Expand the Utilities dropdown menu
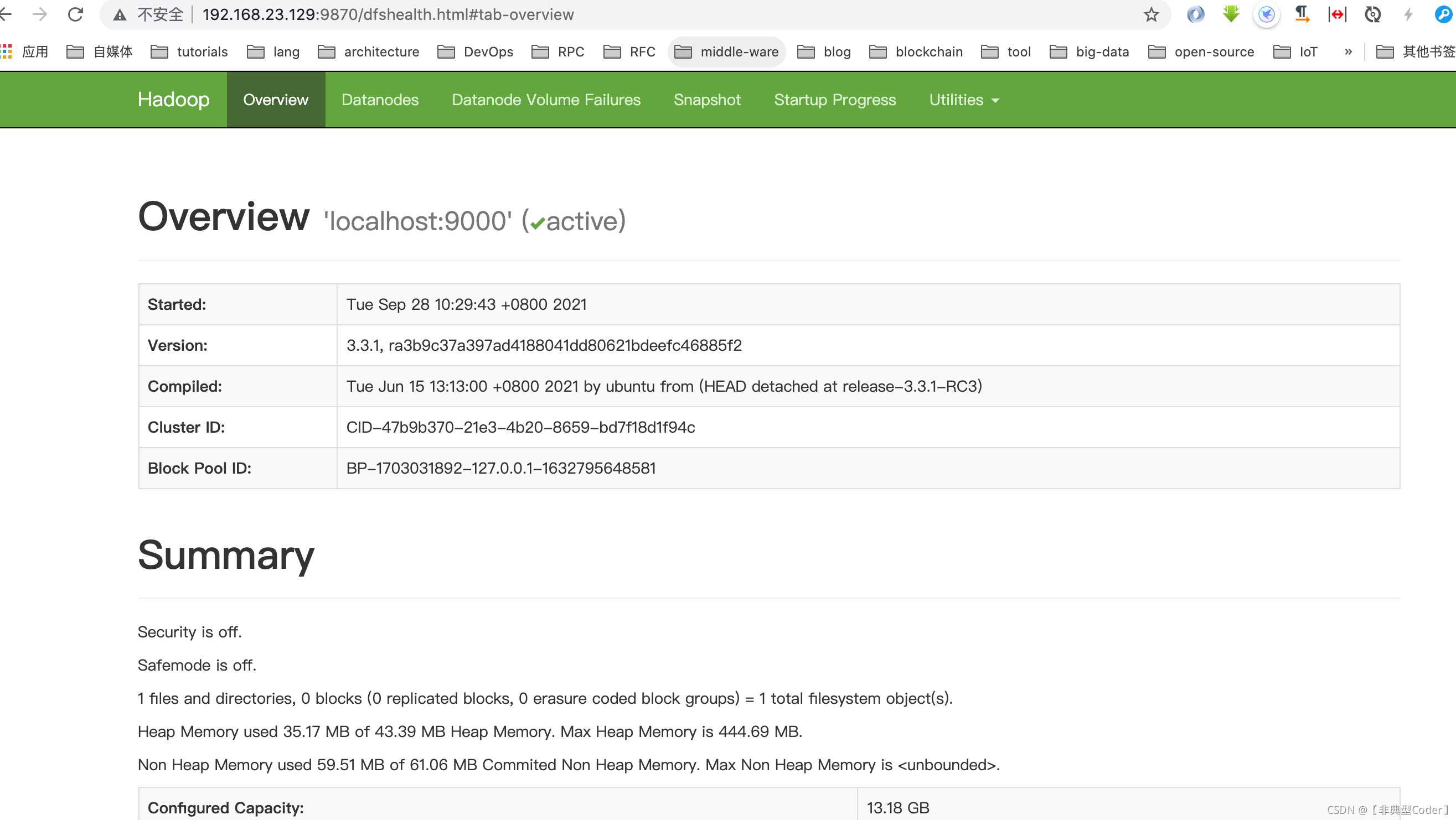 point(964,100)
